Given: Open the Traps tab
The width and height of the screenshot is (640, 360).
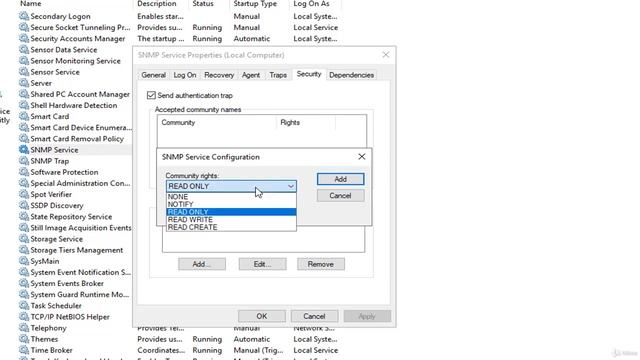Looking at the screenshot, I should coord(278,75).
